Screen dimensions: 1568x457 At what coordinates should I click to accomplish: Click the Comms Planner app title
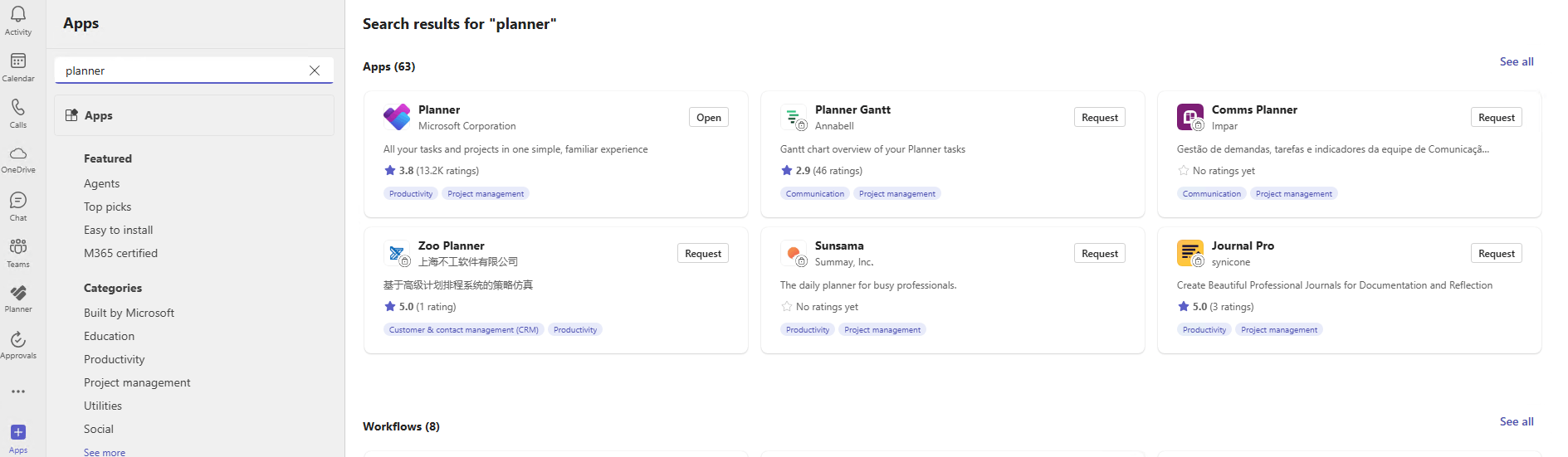point(1254,109)
